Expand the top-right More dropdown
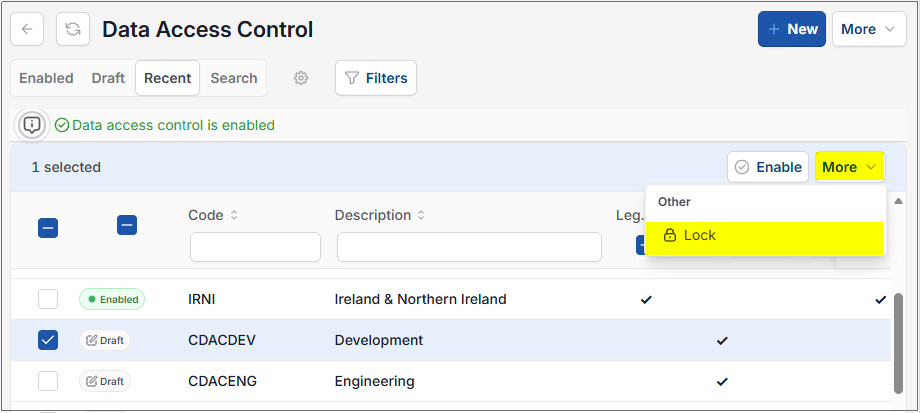This screenshot has width=921, height=413. point(869,29)
